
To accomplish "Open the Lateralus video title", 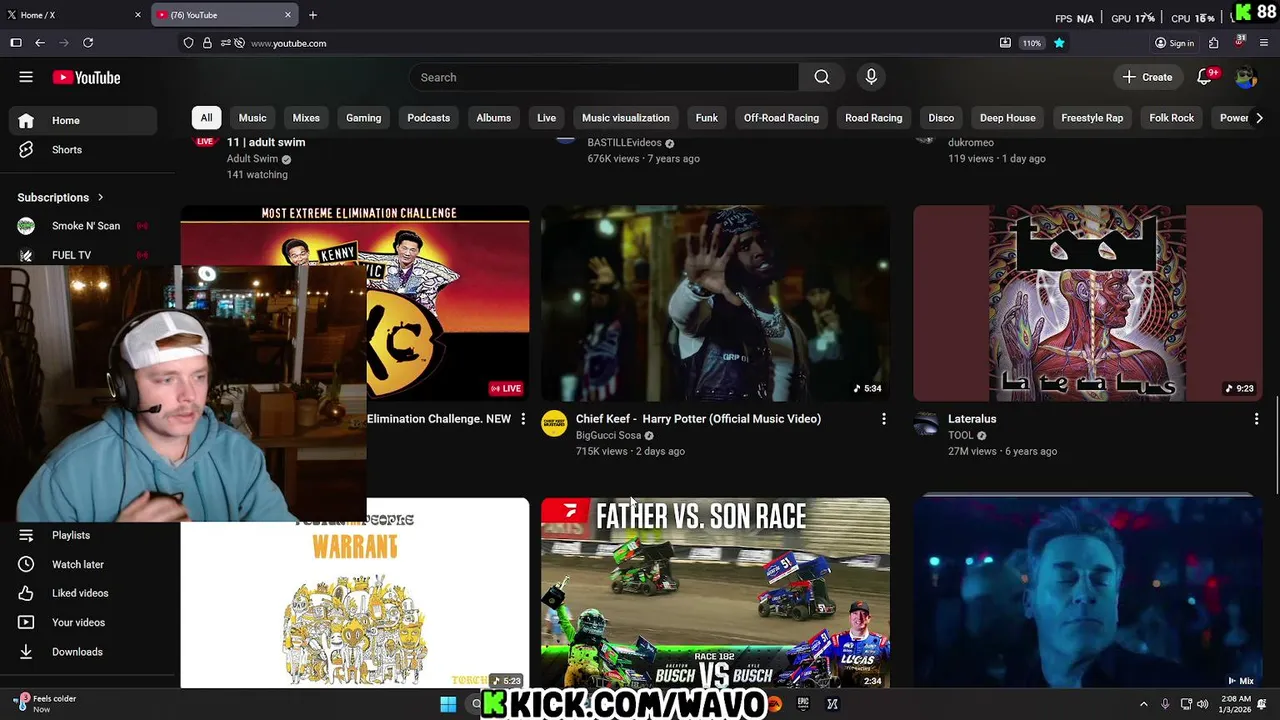I will tap(972, 419).
